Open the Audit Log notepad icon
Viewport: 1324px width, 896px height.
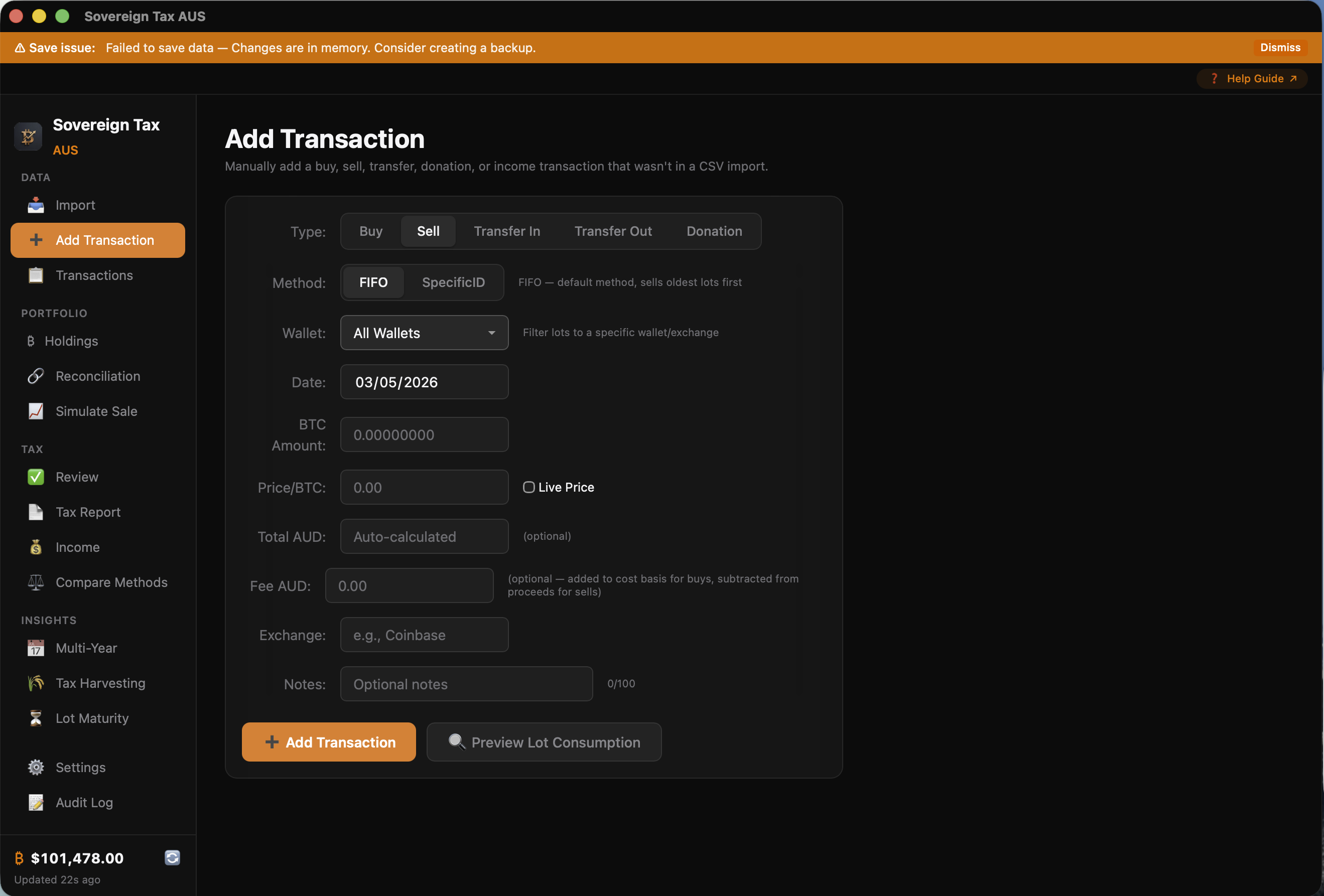pyautogui.click(x=35, y=803)
